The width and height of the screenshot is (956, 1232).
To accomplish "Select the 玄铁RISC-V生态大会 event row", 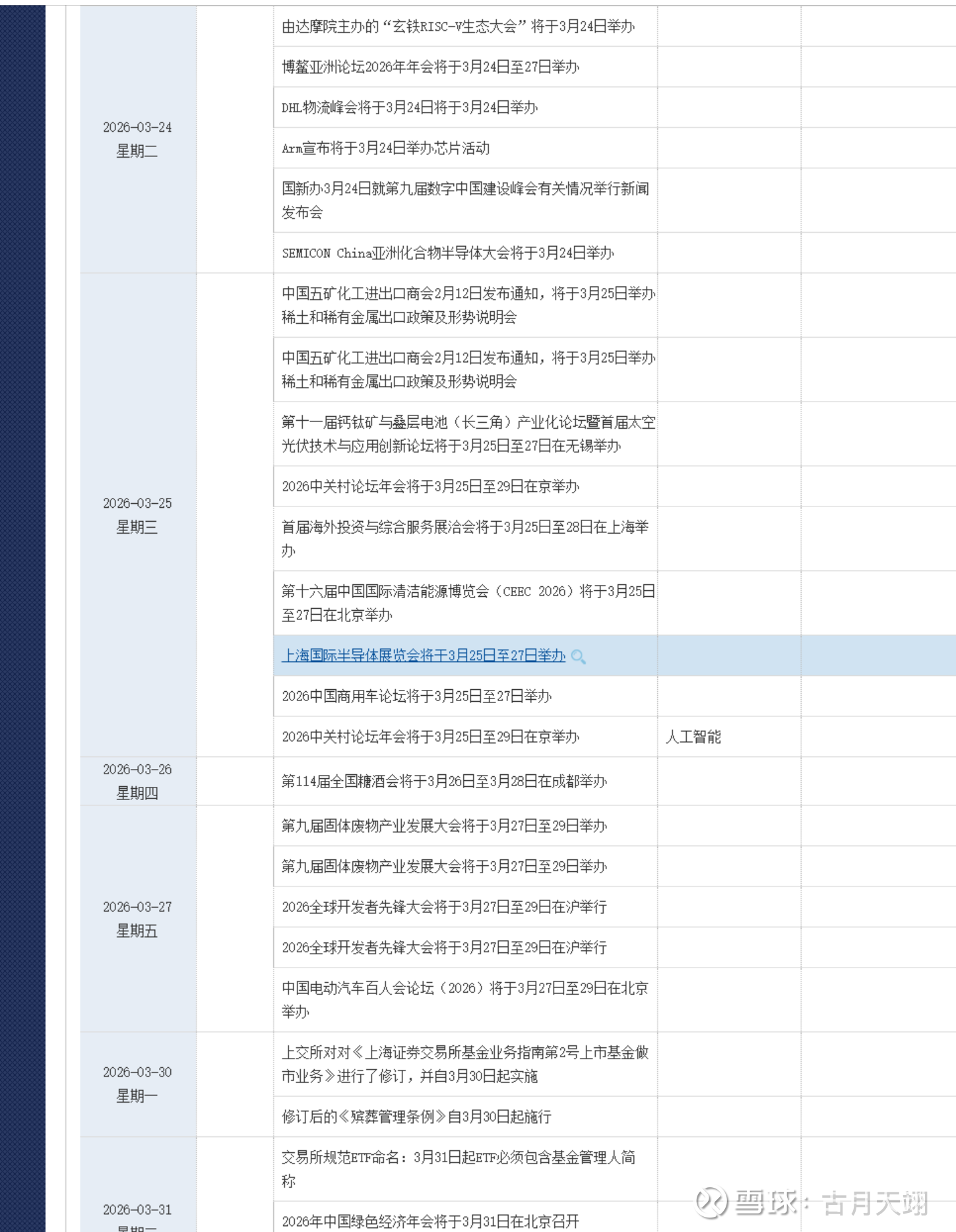I will 458,26.
